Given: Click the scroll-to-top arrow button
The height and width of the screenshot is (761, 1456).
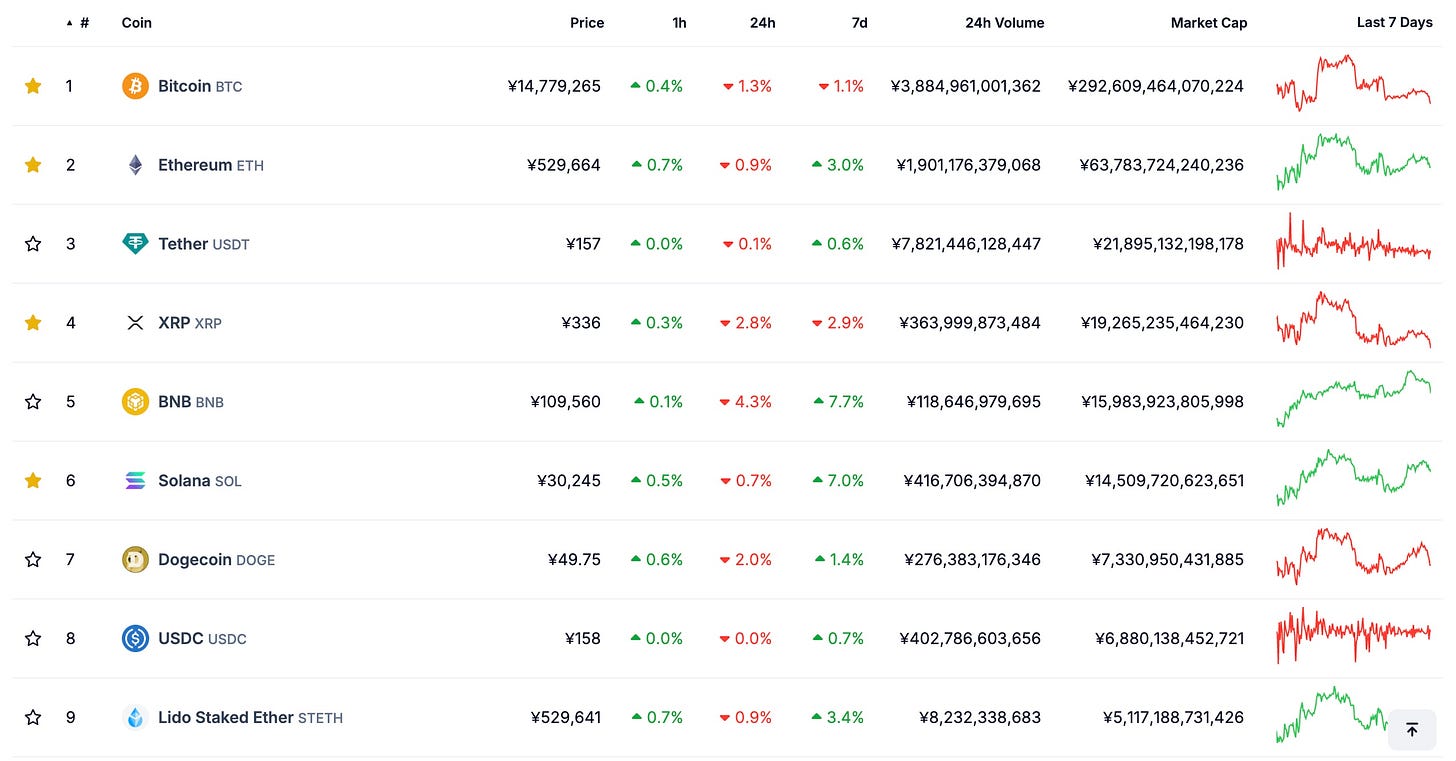Looking at the screenshot, I should (x=1412, y=730).
